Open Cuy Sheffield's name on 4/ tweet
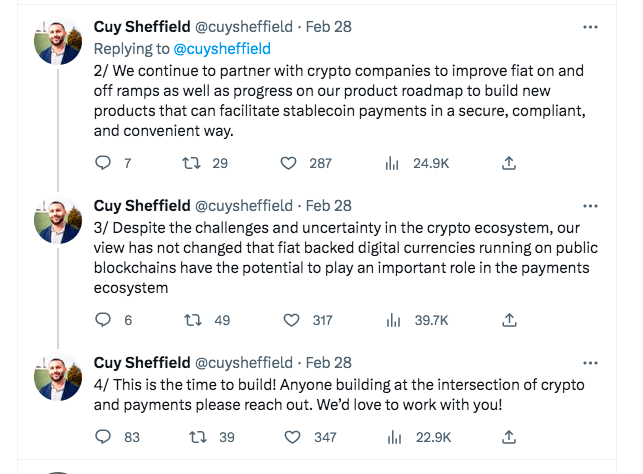Viewport: 643px width, 474px height. [x=142, y=362]
